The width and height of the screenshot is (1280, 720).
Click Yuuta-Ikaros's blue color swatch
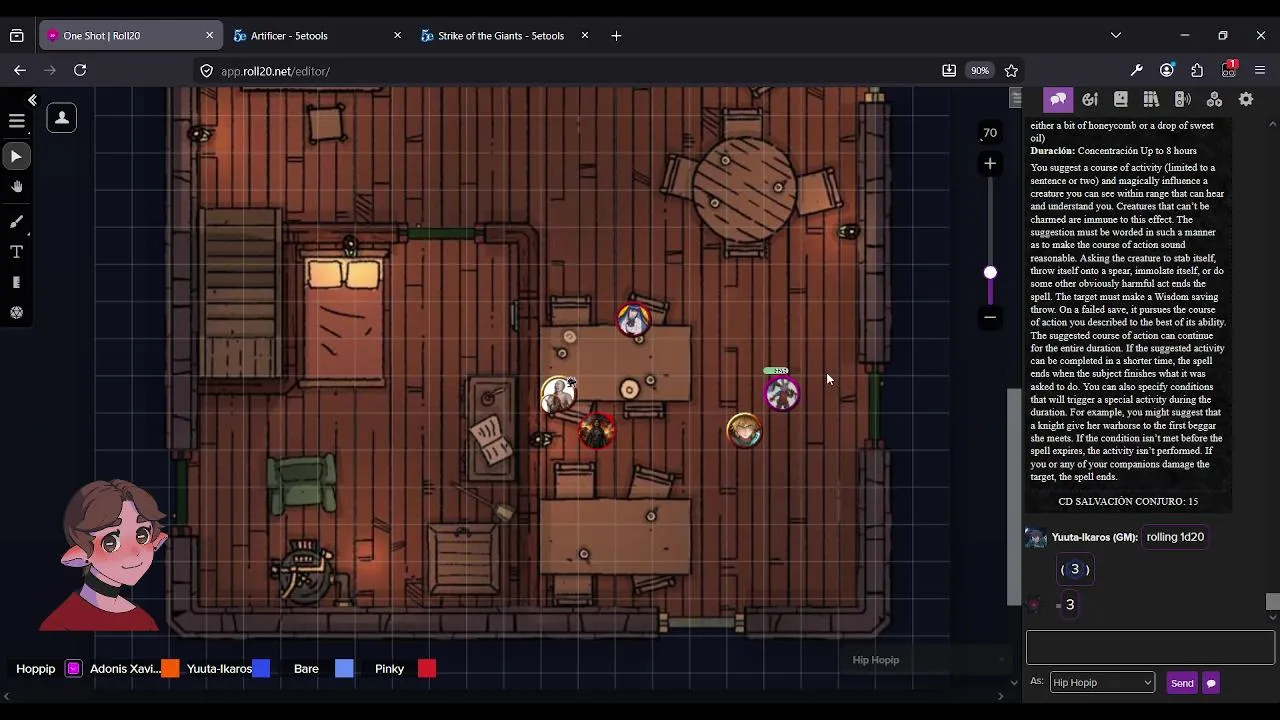tap(261, 669)
